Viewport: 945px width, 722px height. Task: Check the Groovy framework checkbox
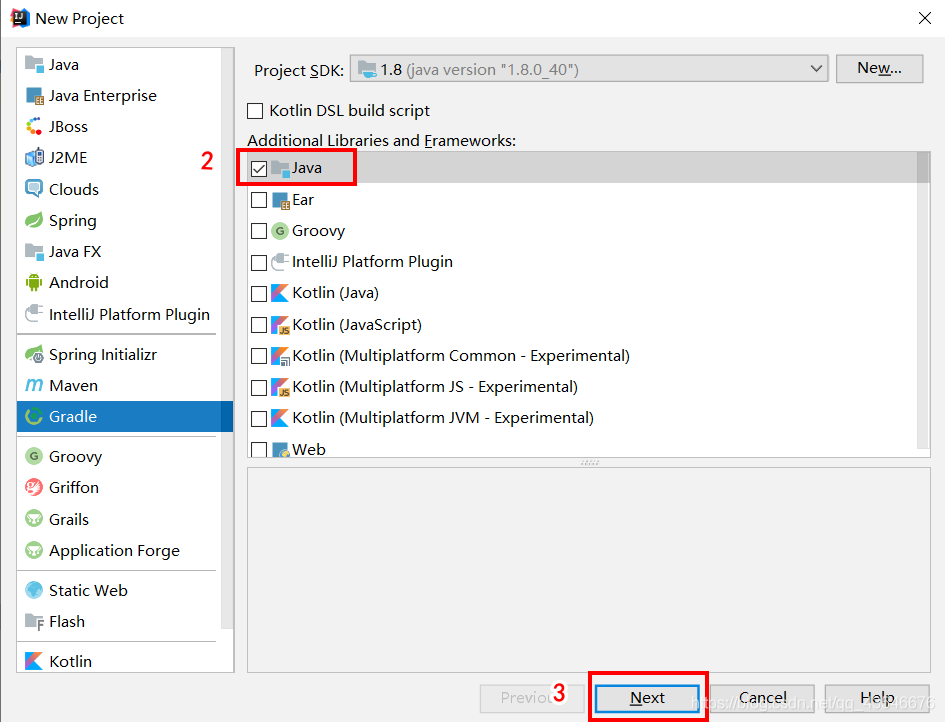pos(259,231)
